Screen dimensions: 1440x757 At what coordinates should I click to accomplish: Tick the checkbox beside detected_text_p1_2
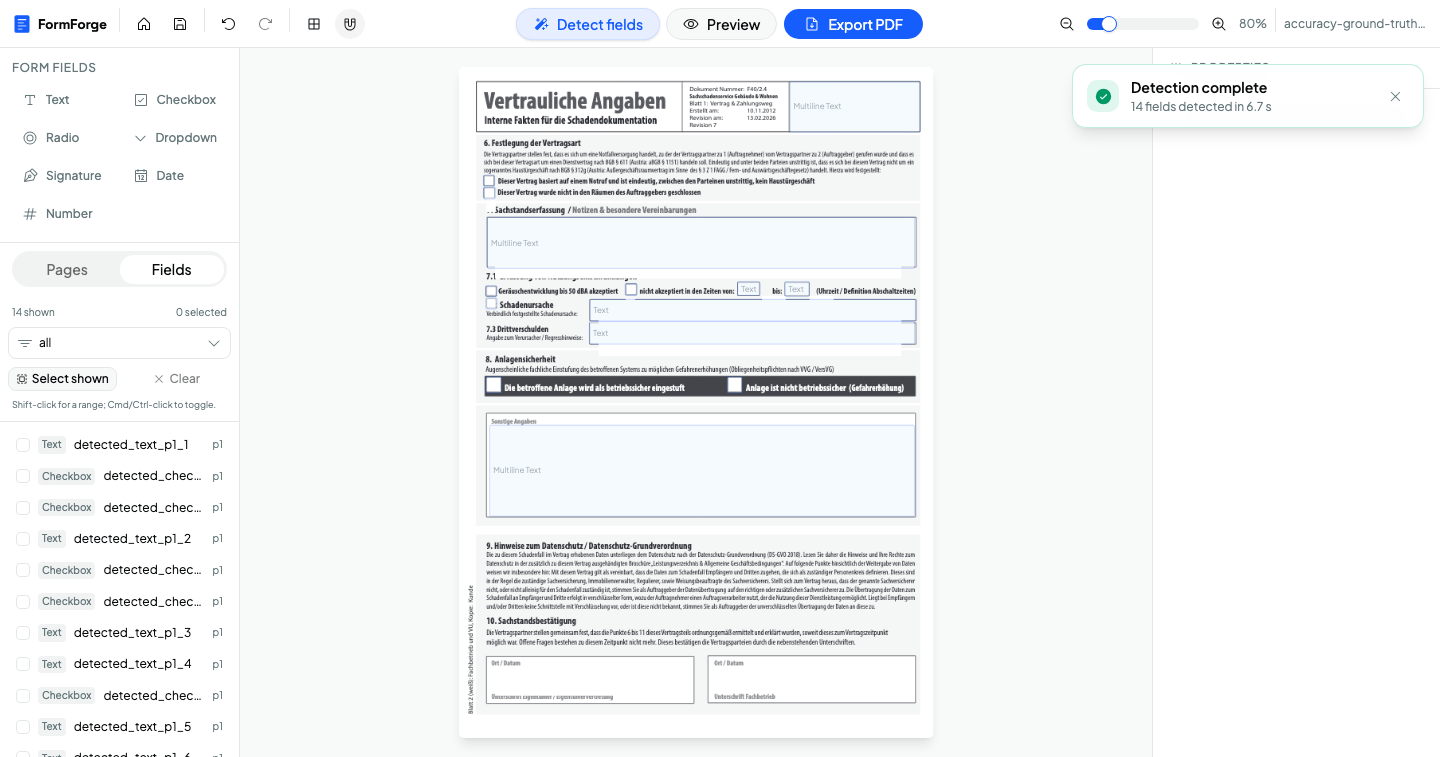(x=23, y=539)
